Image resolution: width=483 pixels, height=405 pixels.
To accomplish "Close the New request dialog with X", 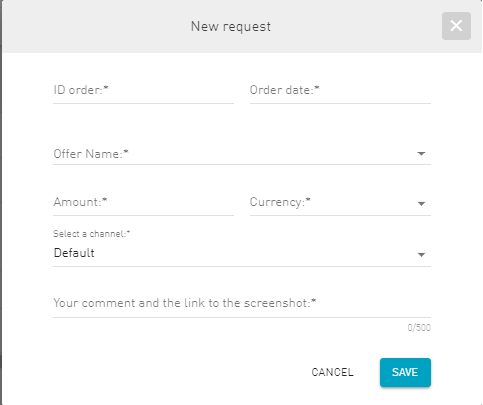I will [456, 26].
